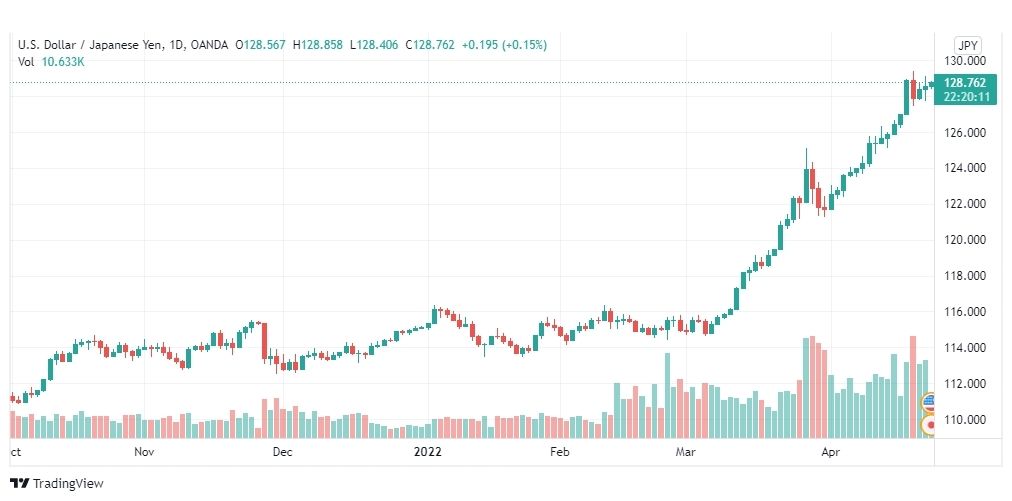
Task: Click the 110.000 price scale label
Action: click(964, 420)
